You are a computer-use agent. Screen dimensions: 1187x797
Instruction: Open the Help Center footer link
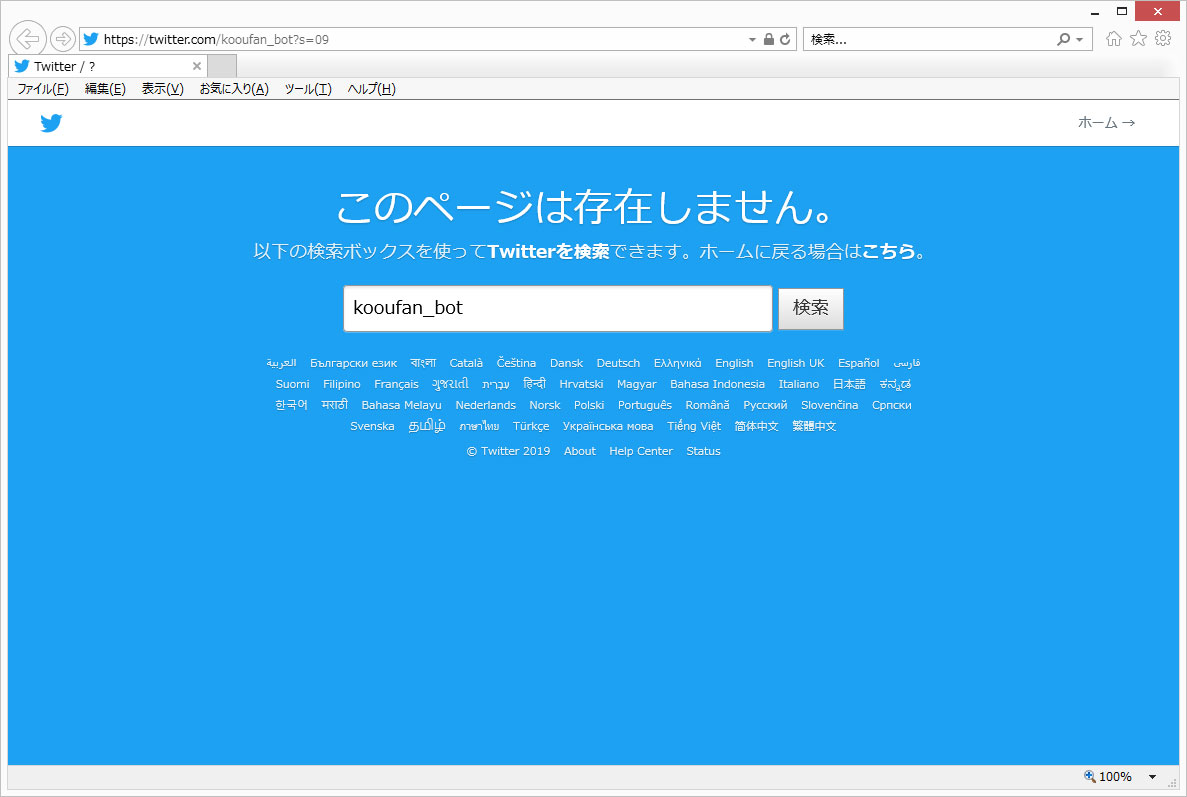pyautogui.click(x=641, y=451)
